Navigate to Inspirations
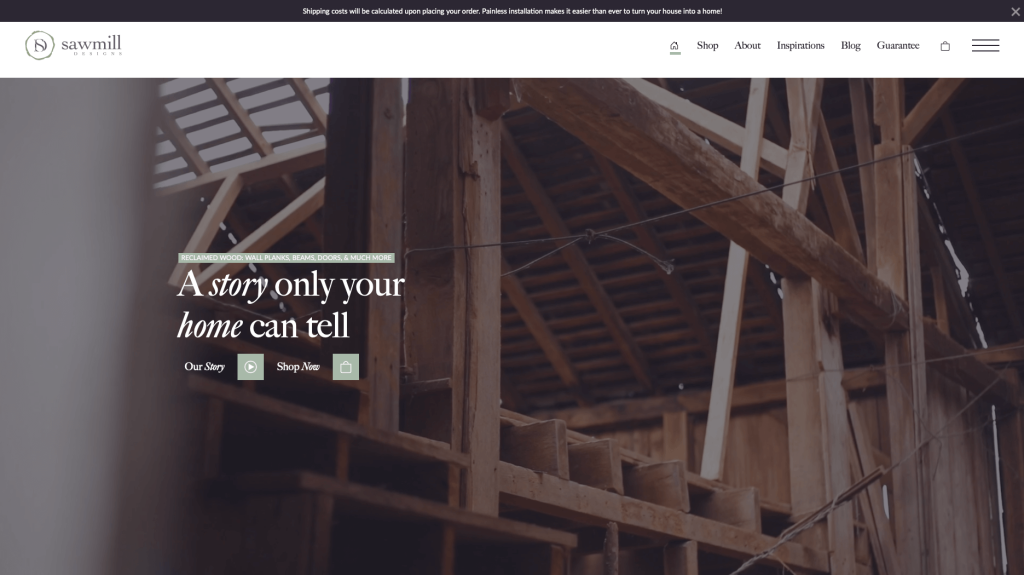Image resolution: width=1024 pixels, height=575 pixels. point(801,45)
